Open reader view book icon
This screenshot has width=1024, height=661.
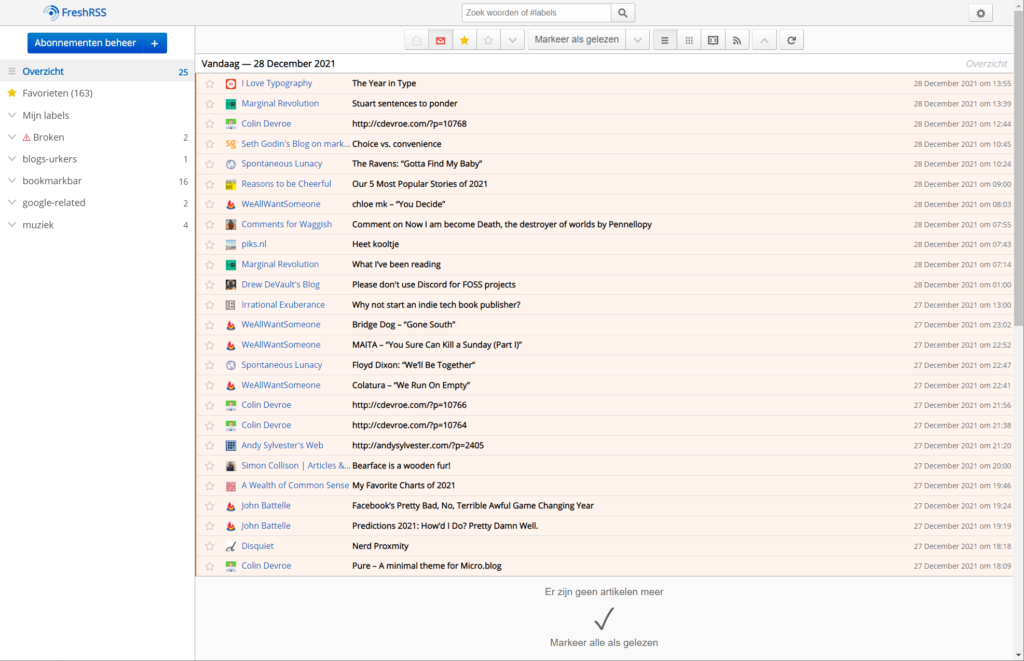713,40
